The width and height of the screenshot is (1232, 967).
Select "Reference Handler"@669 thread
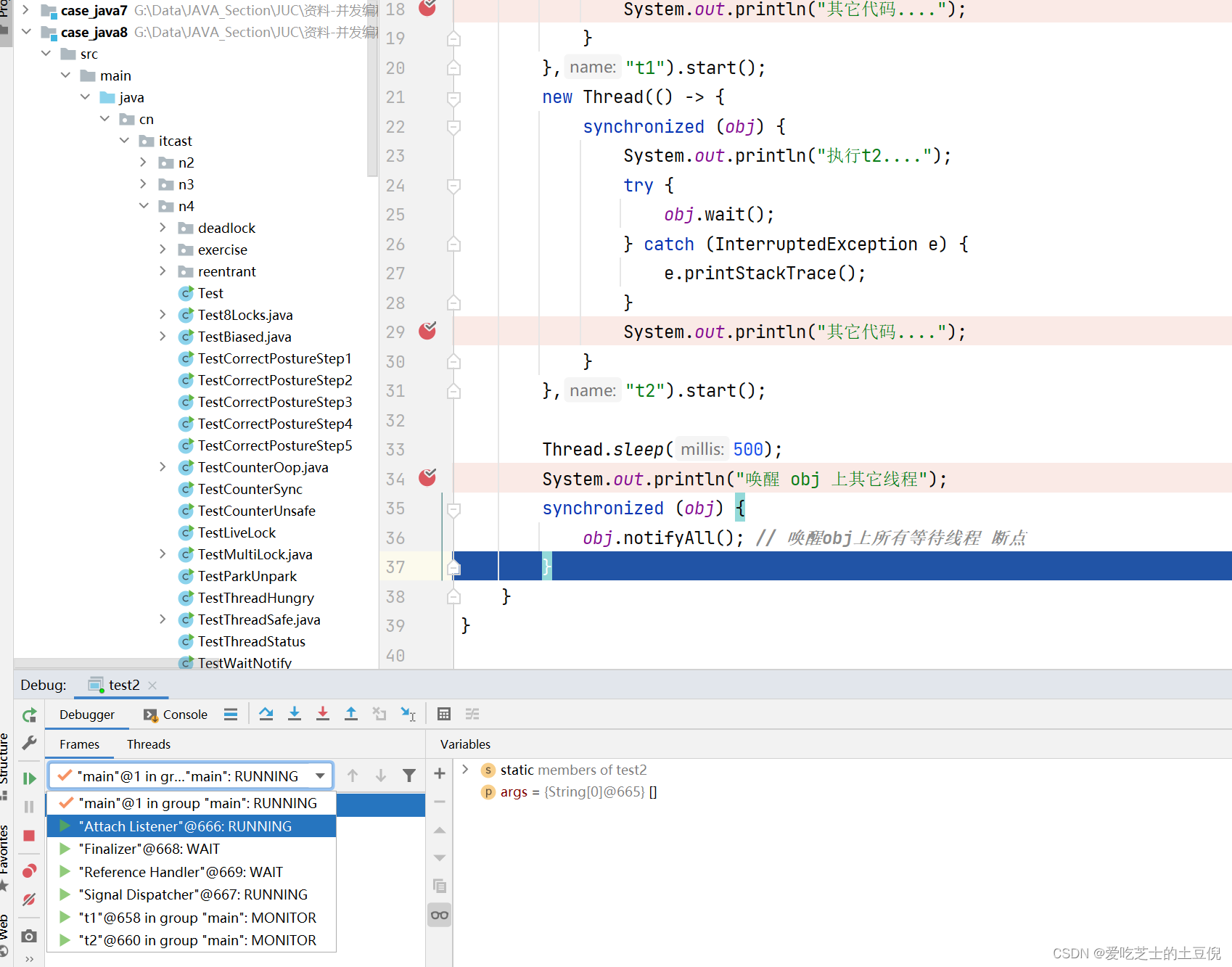click(192, 872)
